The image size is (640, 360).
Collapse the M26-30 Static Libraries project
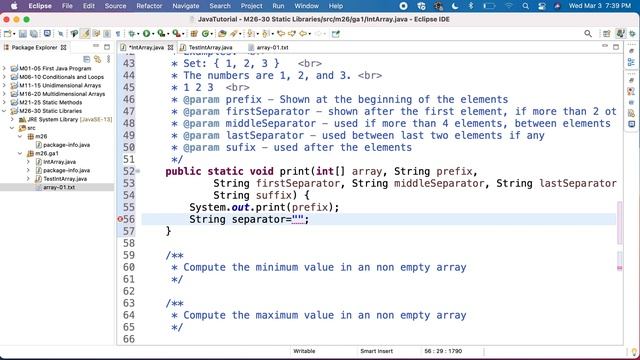point(4,111)
